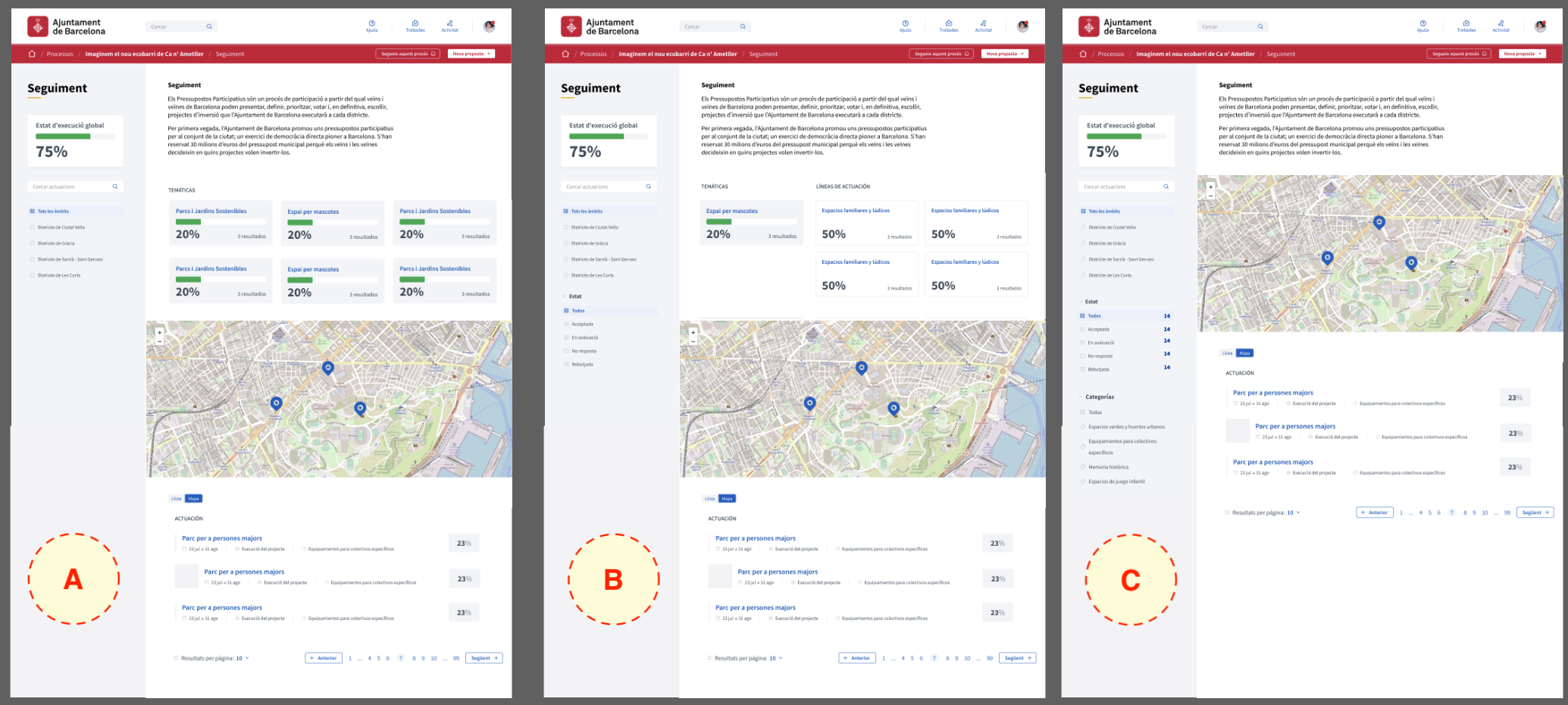Select the Mapa tab in mockup C

click(1244, 353)
